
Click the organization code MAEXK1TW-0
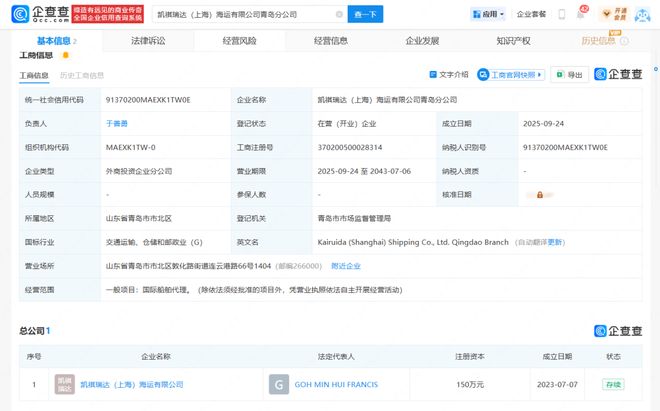point(130,147)
